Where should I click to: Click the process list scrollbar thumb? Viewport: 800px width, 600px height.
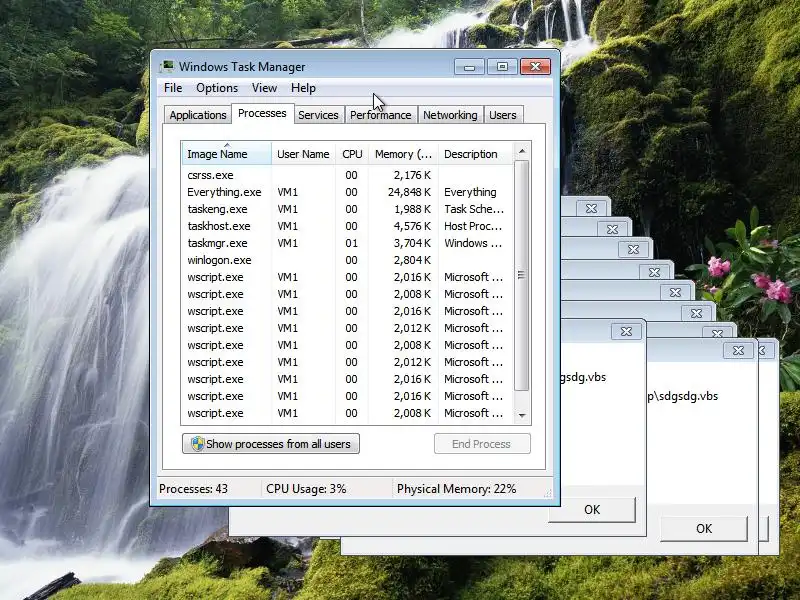(x=521, y=276)
